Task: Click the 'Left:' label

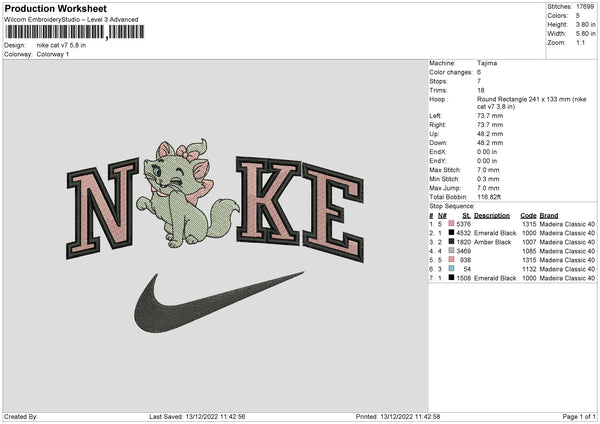Action: point(435,116)
